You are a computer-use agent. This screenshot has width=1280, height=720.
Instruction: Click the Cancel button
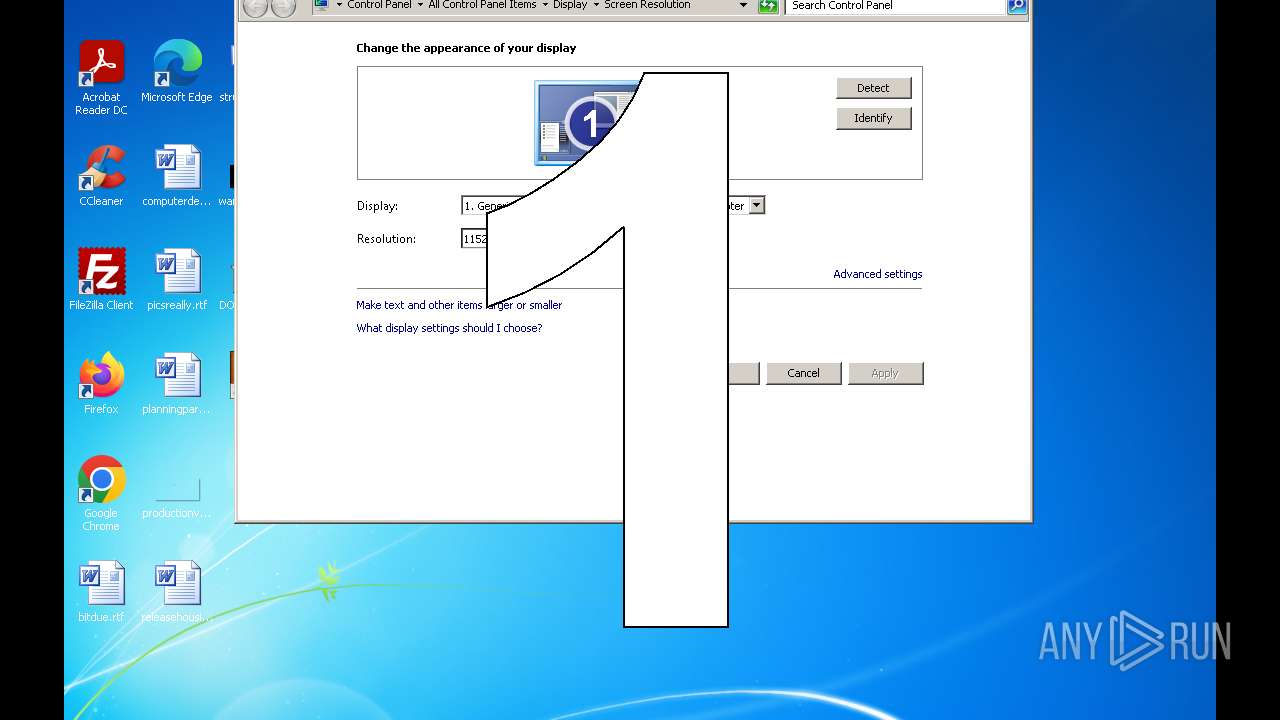[x=803, y=373]
